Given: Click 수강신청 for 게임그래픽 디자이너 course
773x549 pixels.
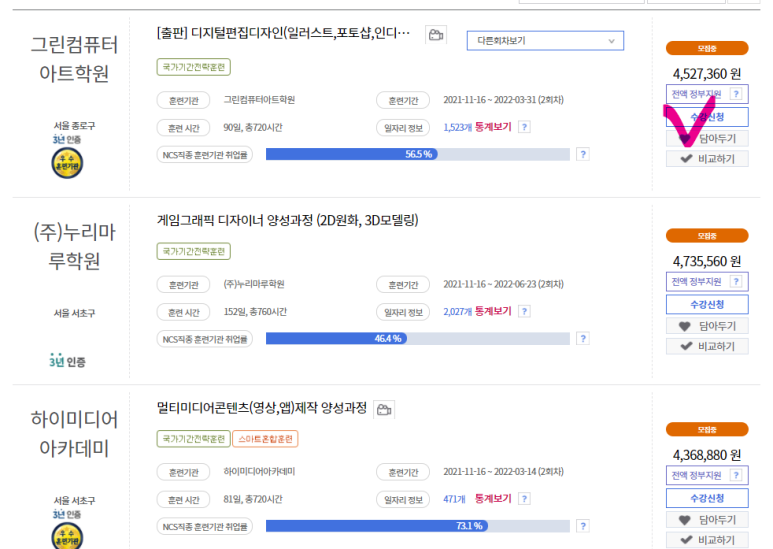Looking at the screenshot, I should click(x=707, y=305).
